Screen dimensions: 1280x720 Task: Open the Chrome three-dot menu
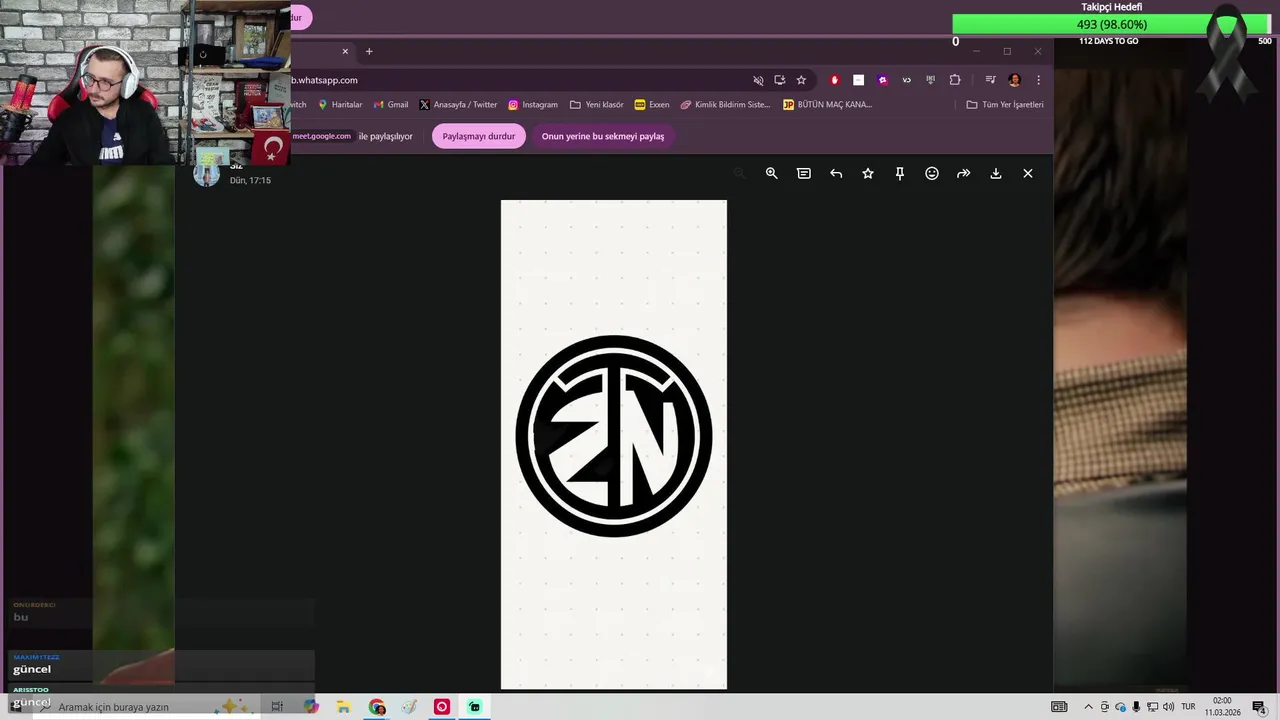pyautogui.click(x=1038, y=80)
